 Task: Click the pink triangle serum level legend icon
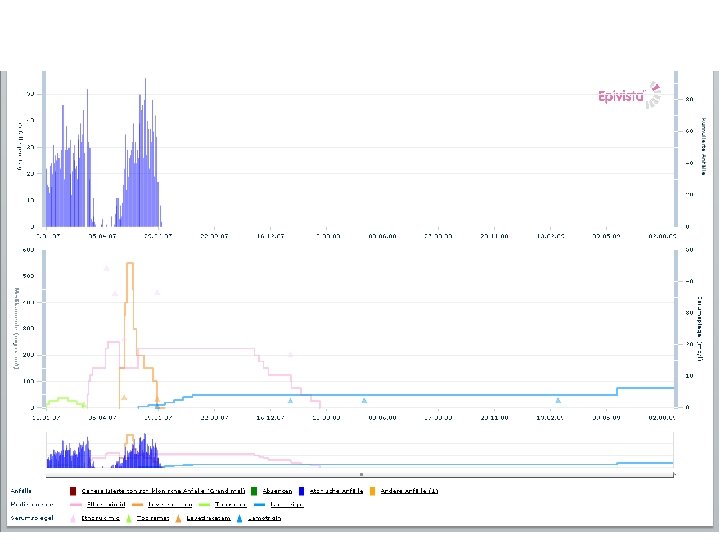(x=73, y=518)
